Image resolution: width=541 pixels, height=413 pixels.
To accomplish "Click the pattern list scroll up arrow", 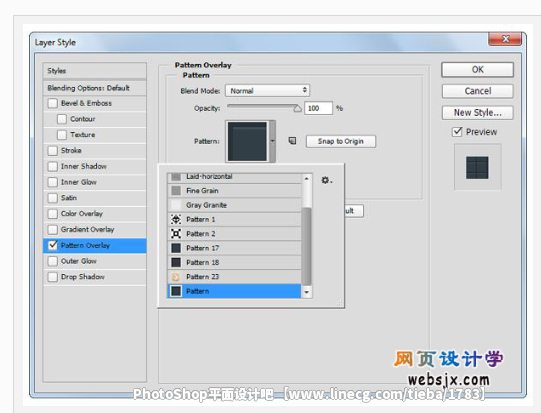I will (x=306, y=178).
